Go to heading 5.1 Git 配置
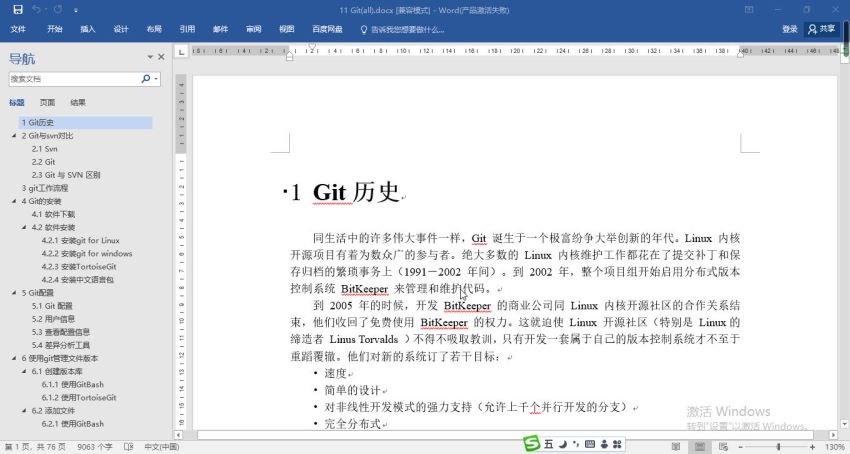 pyautogui.click(x=52, y=306)
